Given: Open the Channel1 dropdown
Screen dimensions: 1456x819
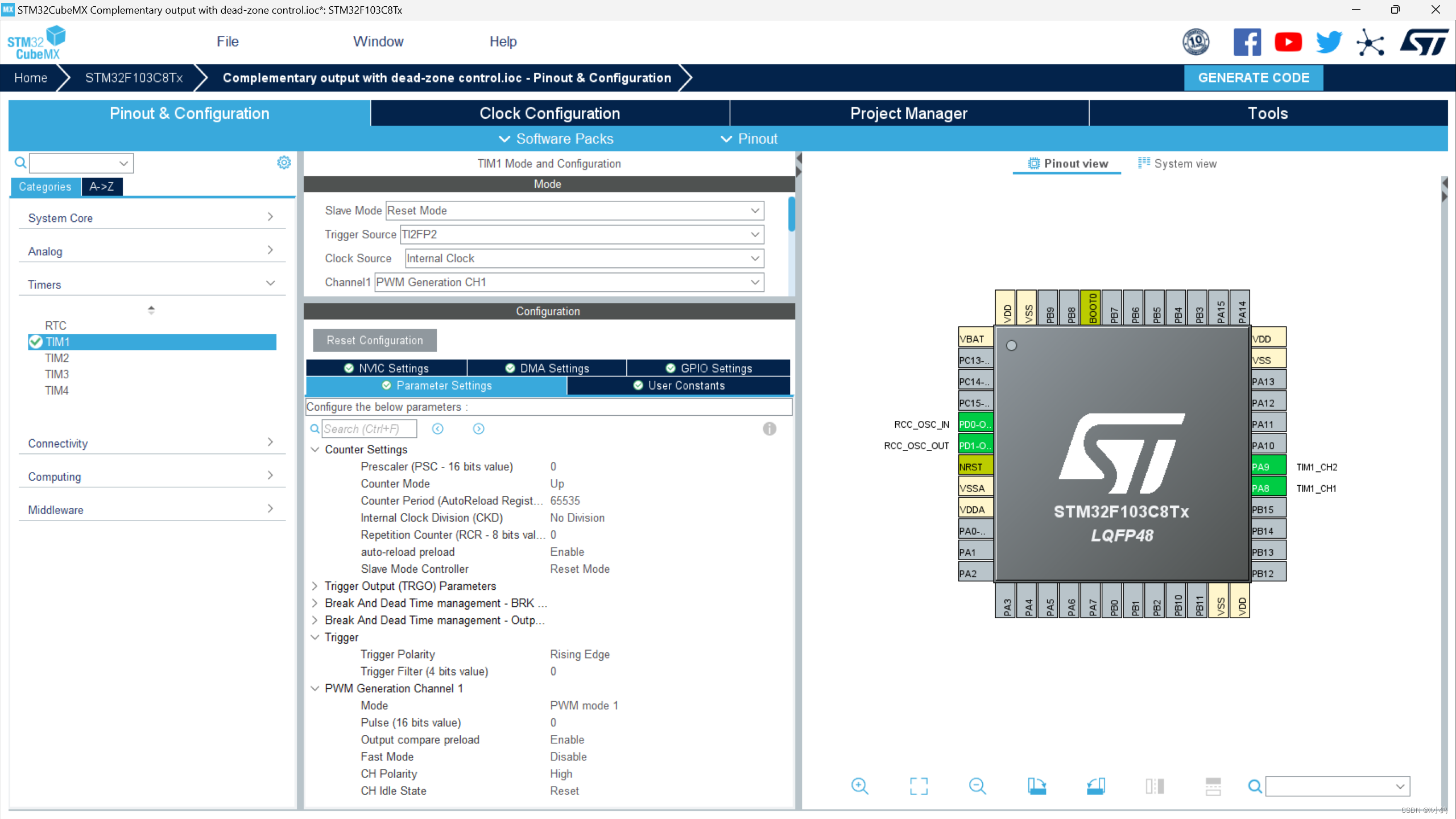Looking at the screenshot, I should (569, 282).
